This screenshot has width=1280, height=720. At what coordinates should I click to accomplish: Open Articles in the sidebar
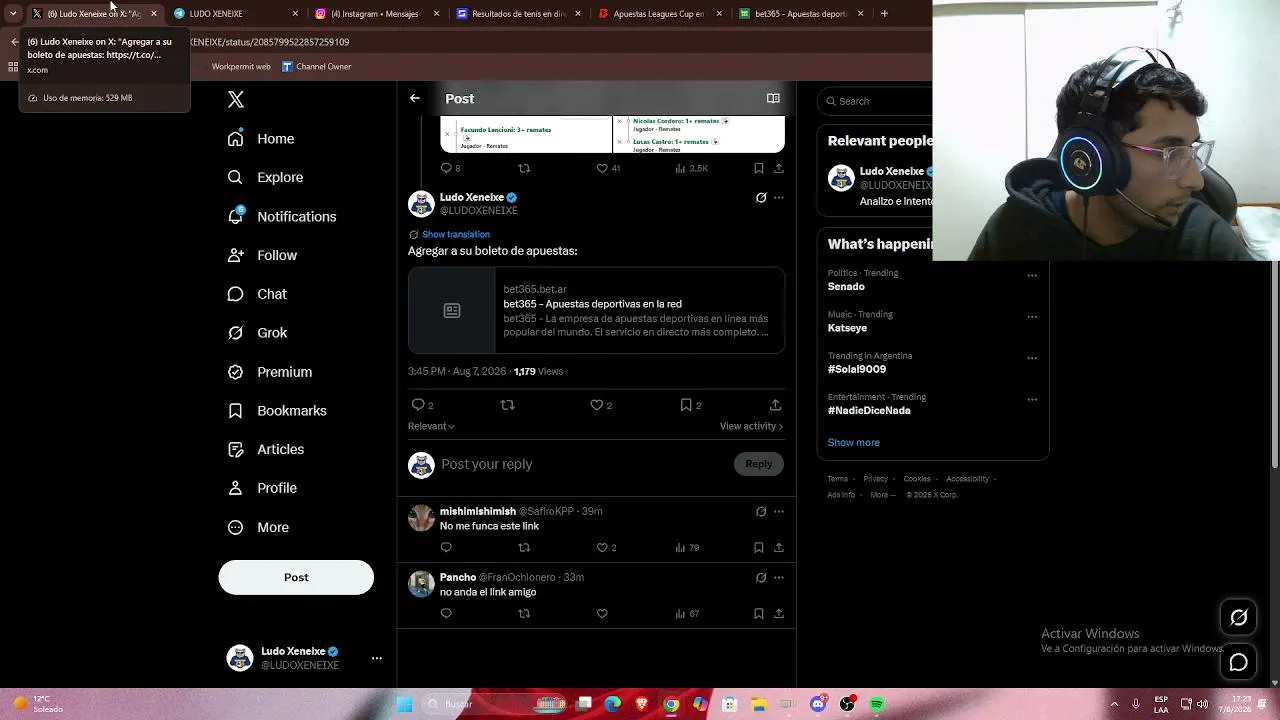[x=266, y=449]
